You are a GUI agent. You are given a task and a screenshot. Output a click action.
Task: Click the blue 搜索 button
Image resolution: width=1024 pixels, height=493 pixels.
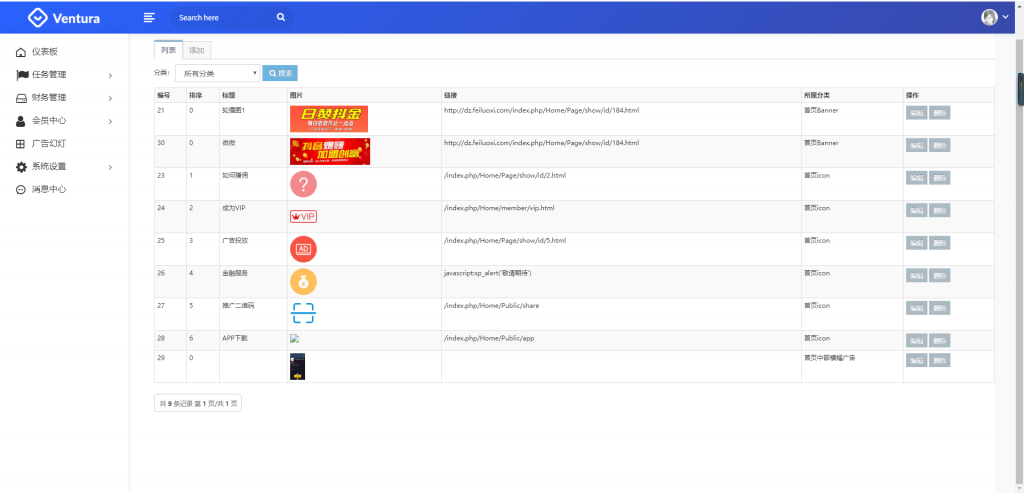tap(280, 73)
